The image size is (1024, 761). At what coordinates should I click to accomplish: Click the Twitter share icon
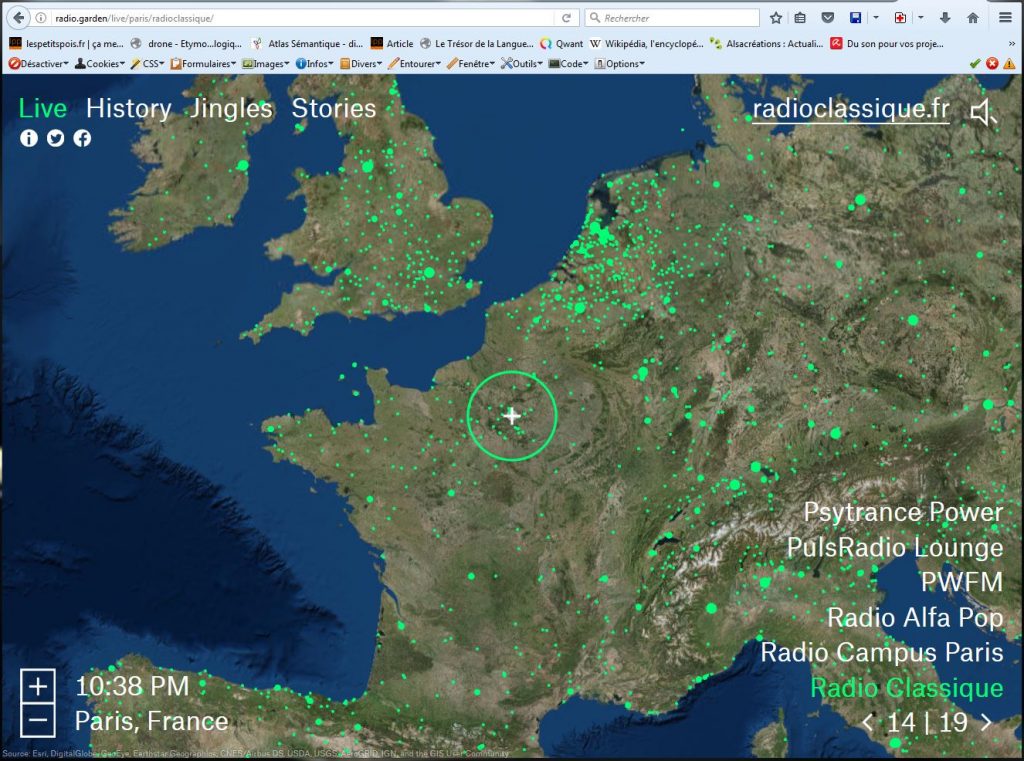(x=56, y=138)
